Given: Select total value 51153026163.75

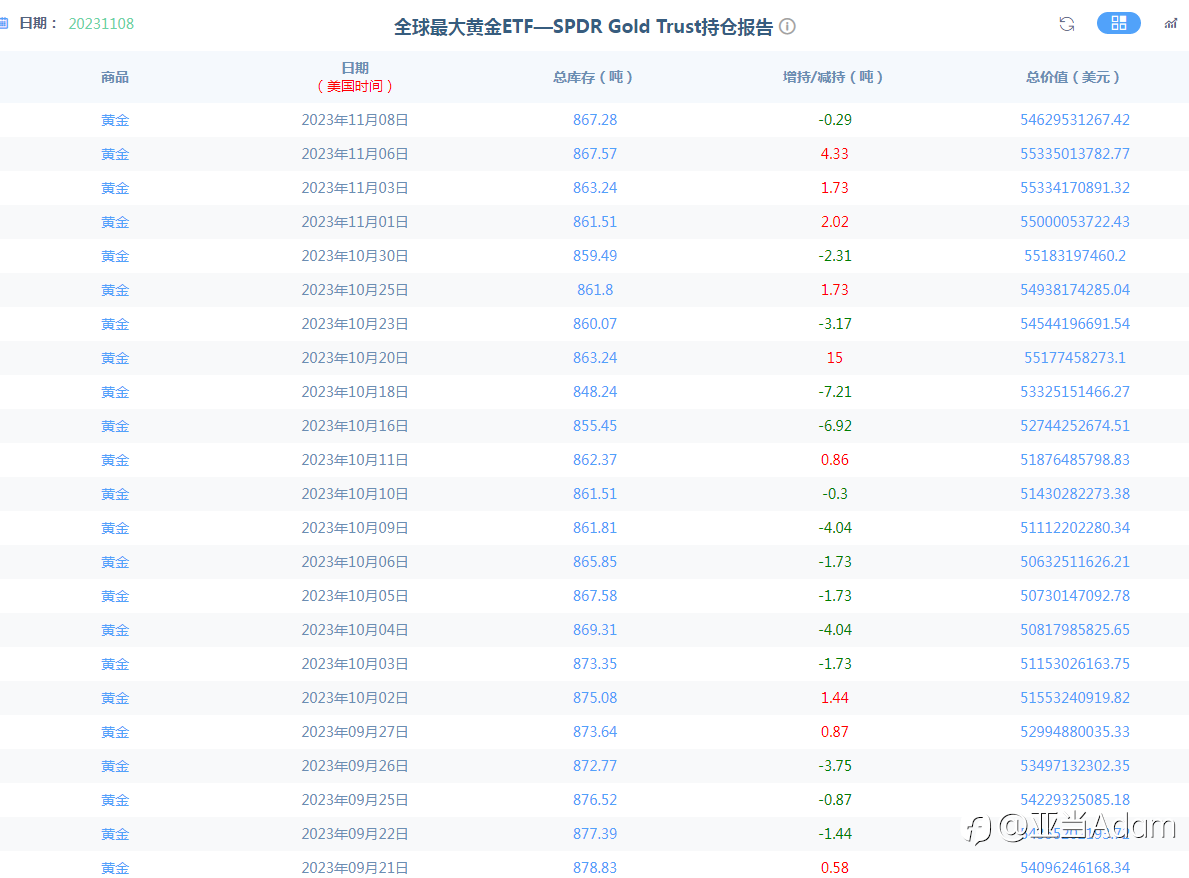Looking at the screenshot, I should 1074,664.
